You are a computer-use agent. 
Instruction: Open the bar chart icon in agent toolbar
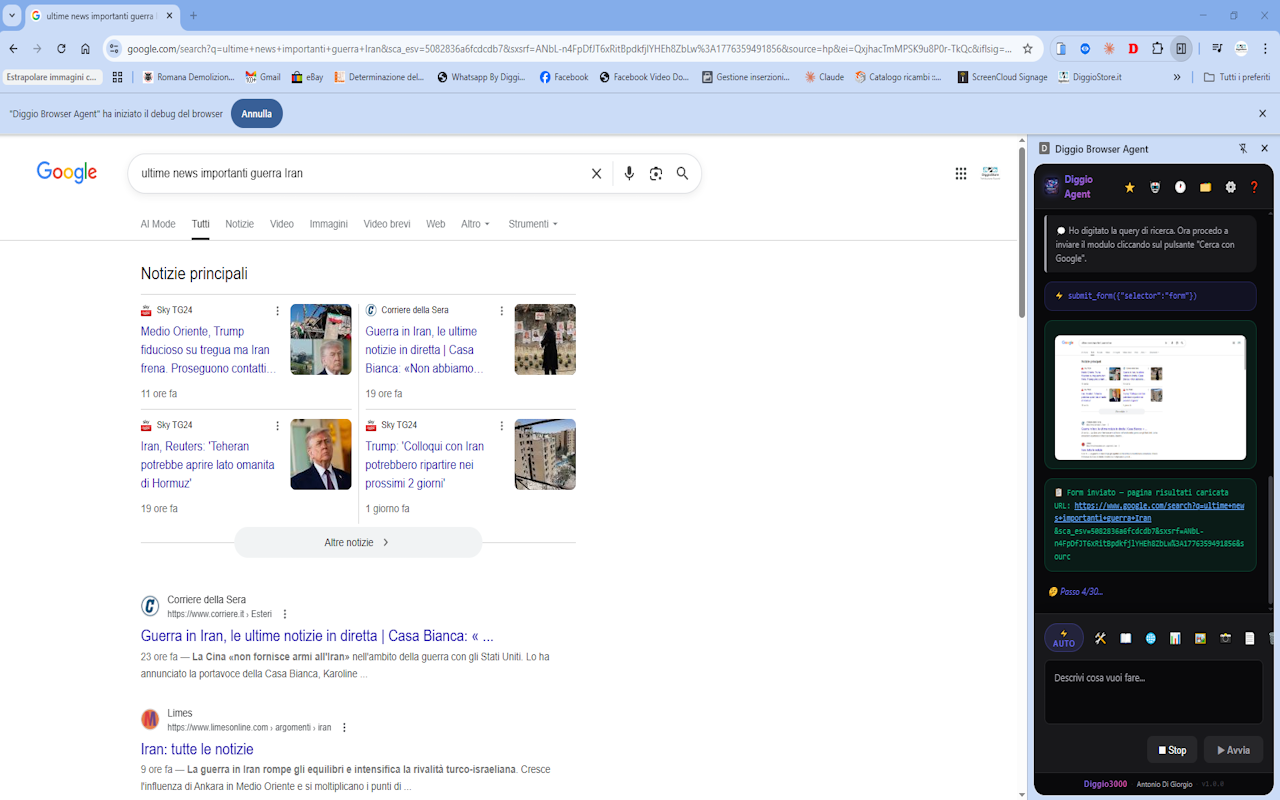tap(1175, 638)
